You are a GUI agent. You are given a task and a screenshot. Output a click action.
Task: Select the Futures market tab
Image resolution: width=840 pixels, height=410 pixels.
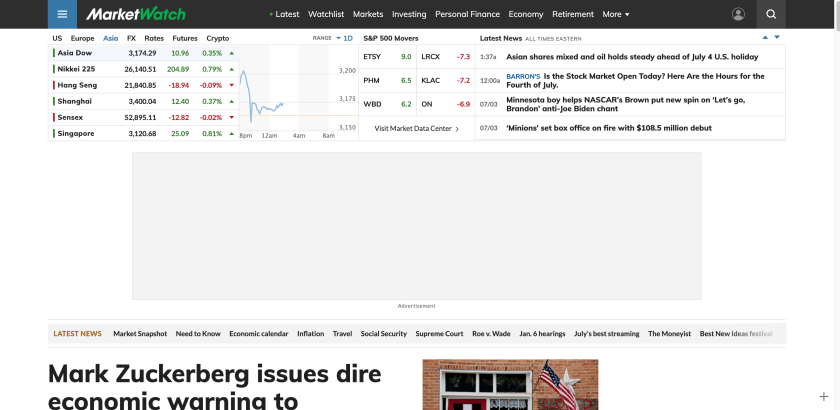[x=185, y=38]
